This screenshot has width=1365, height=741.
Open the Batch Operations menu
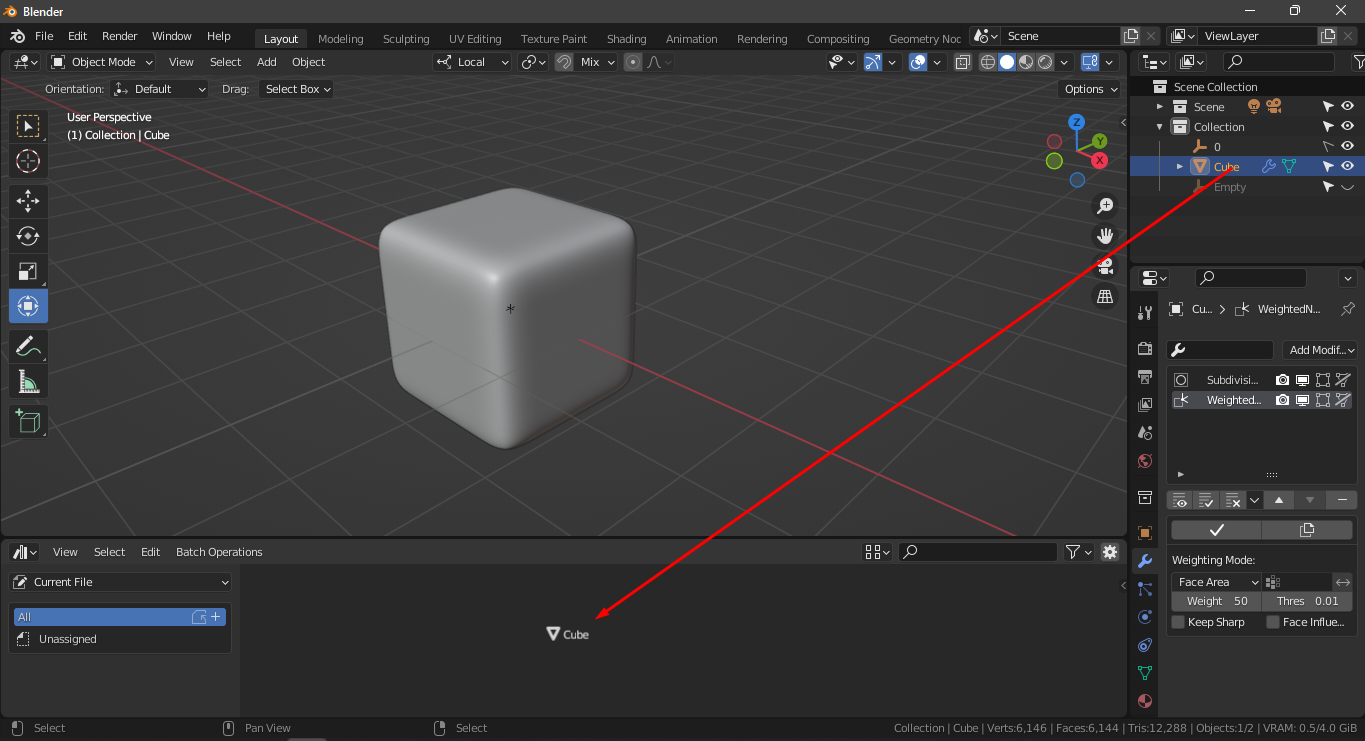(219, 552)
